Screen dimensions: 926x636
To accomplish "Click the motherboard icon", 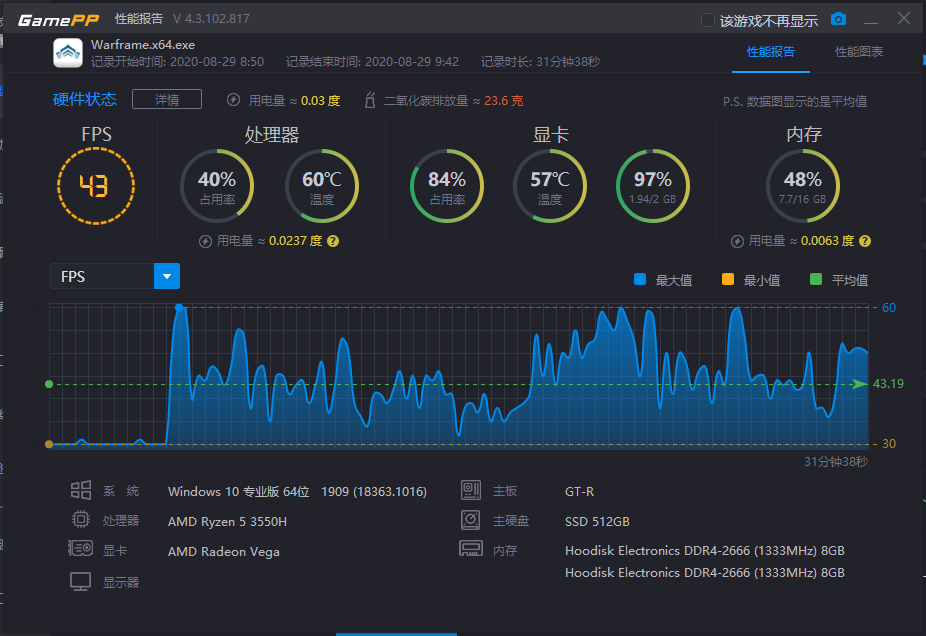I will (471, 490).
